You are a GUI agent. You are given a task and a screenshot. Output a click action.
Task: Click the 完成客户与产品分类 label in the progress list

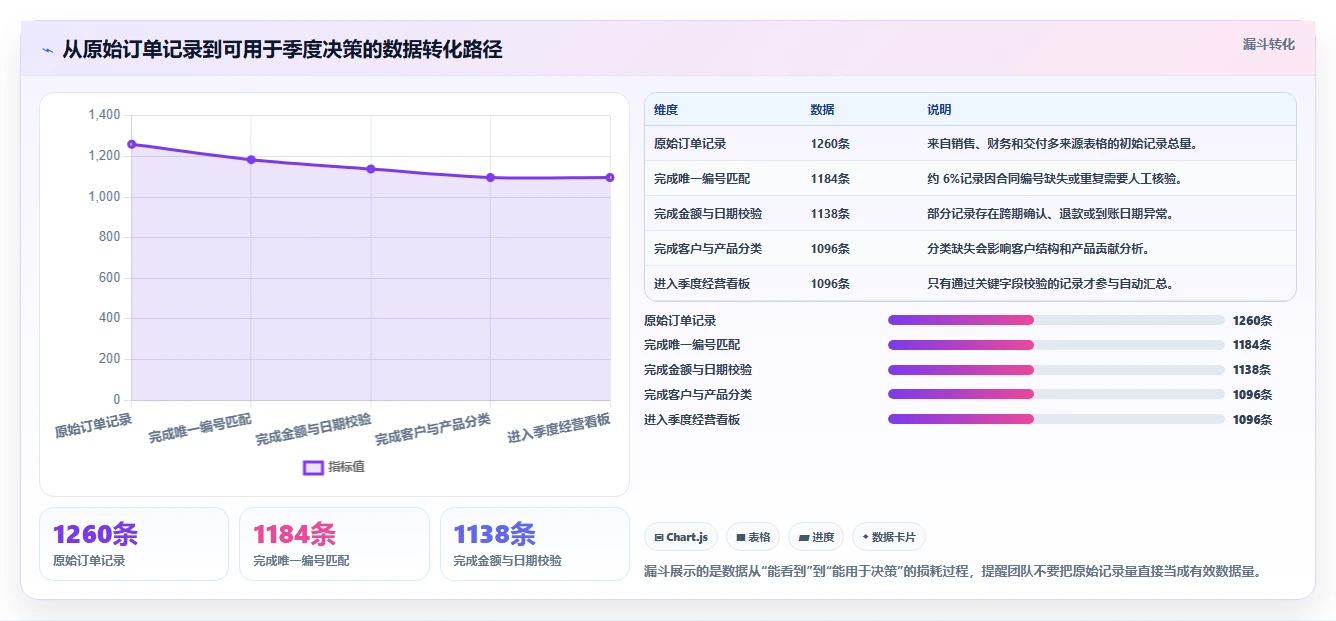coord(698,395)
